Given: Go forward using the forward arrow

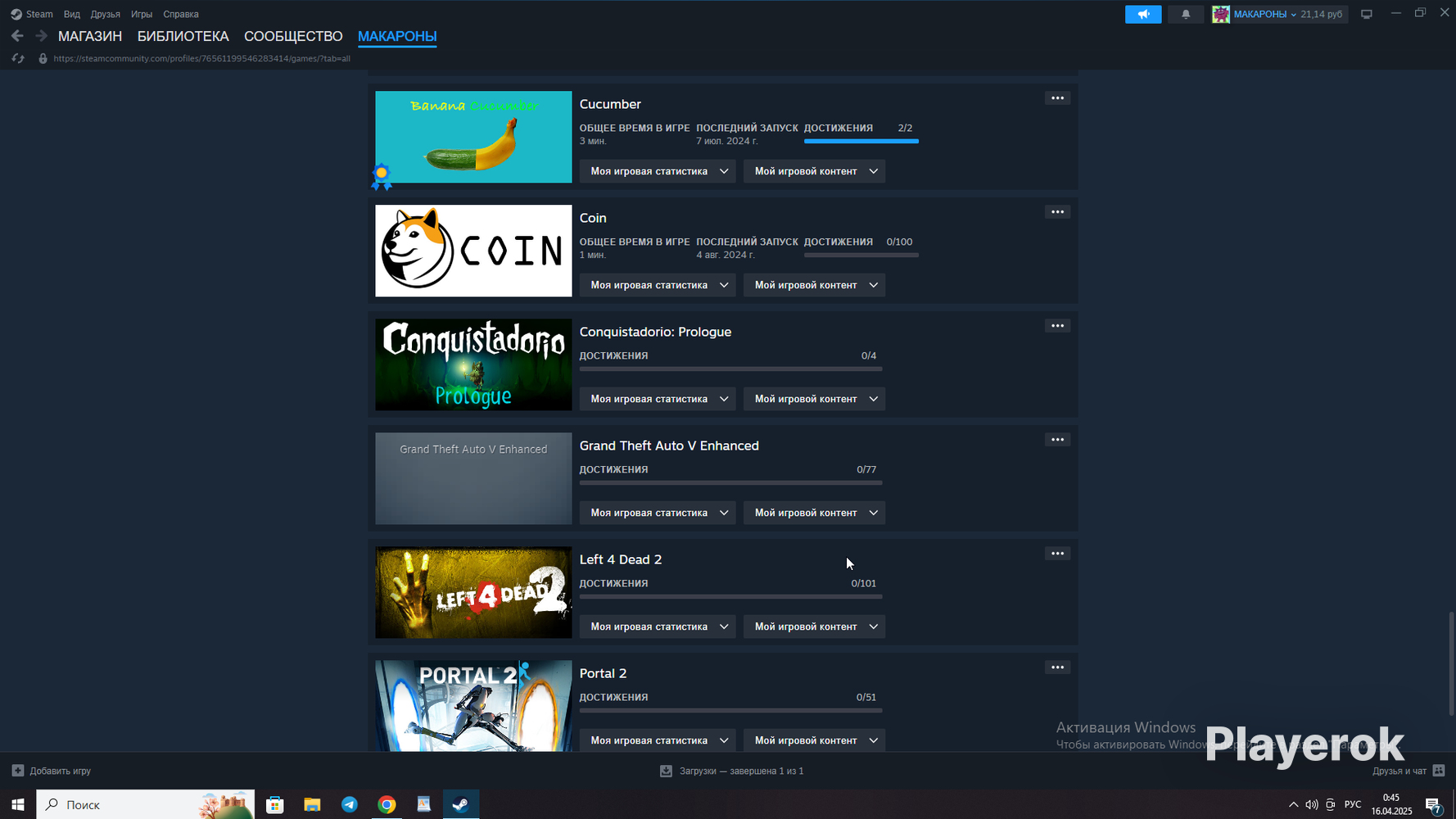Looking at the screenshot, I should point(41,36).
